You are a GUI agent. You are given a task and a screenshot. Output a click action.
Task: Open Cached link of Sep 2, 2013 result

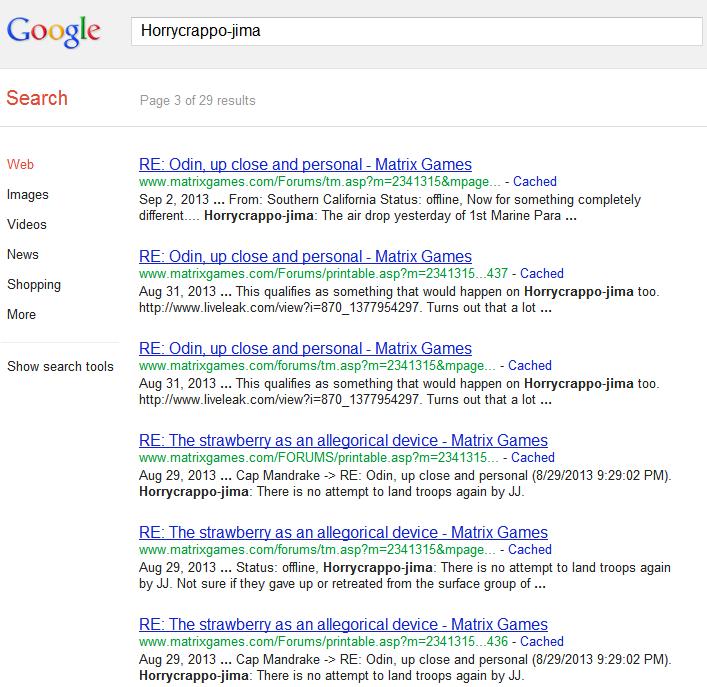coord(535,181)
